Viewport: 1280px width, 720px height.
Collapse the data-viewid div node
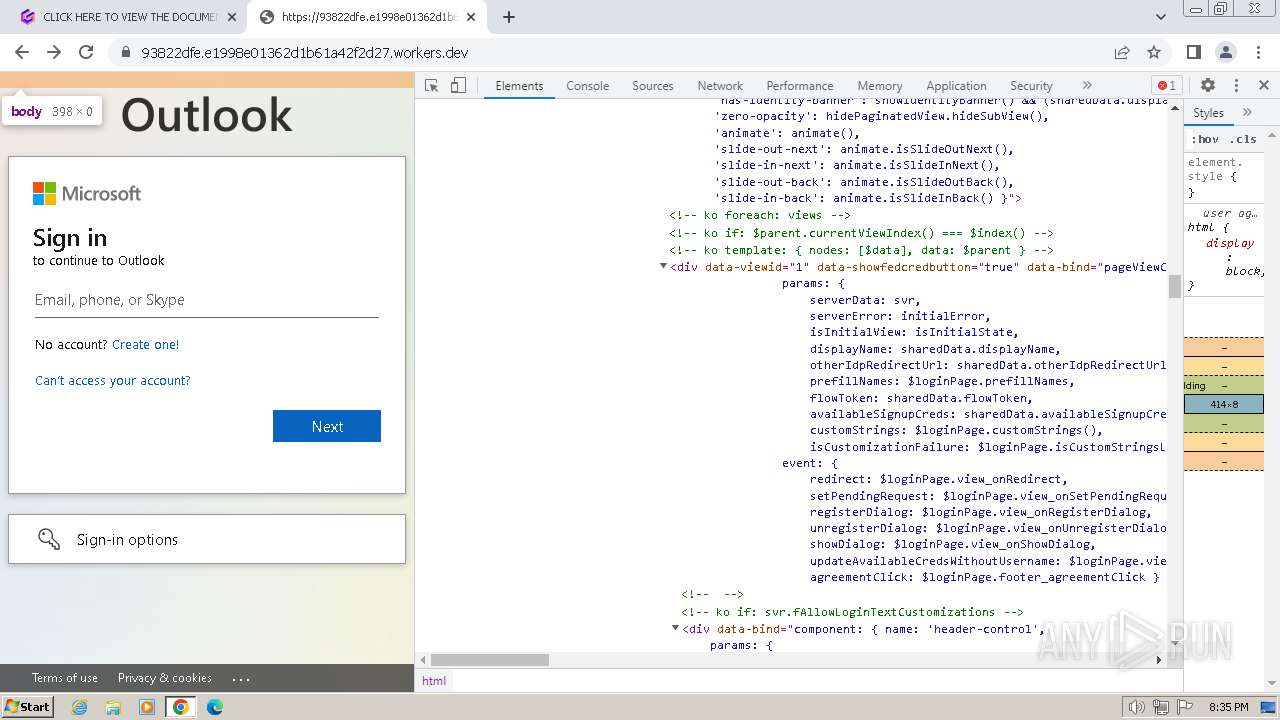pos(663,267)
